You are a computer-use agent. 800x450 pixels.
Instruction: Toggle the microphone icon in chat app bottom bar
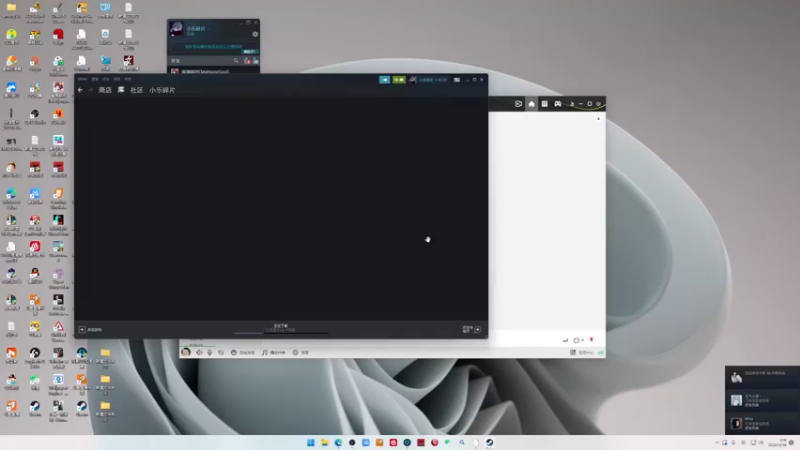pyautogui.click(x=210, y=353)
